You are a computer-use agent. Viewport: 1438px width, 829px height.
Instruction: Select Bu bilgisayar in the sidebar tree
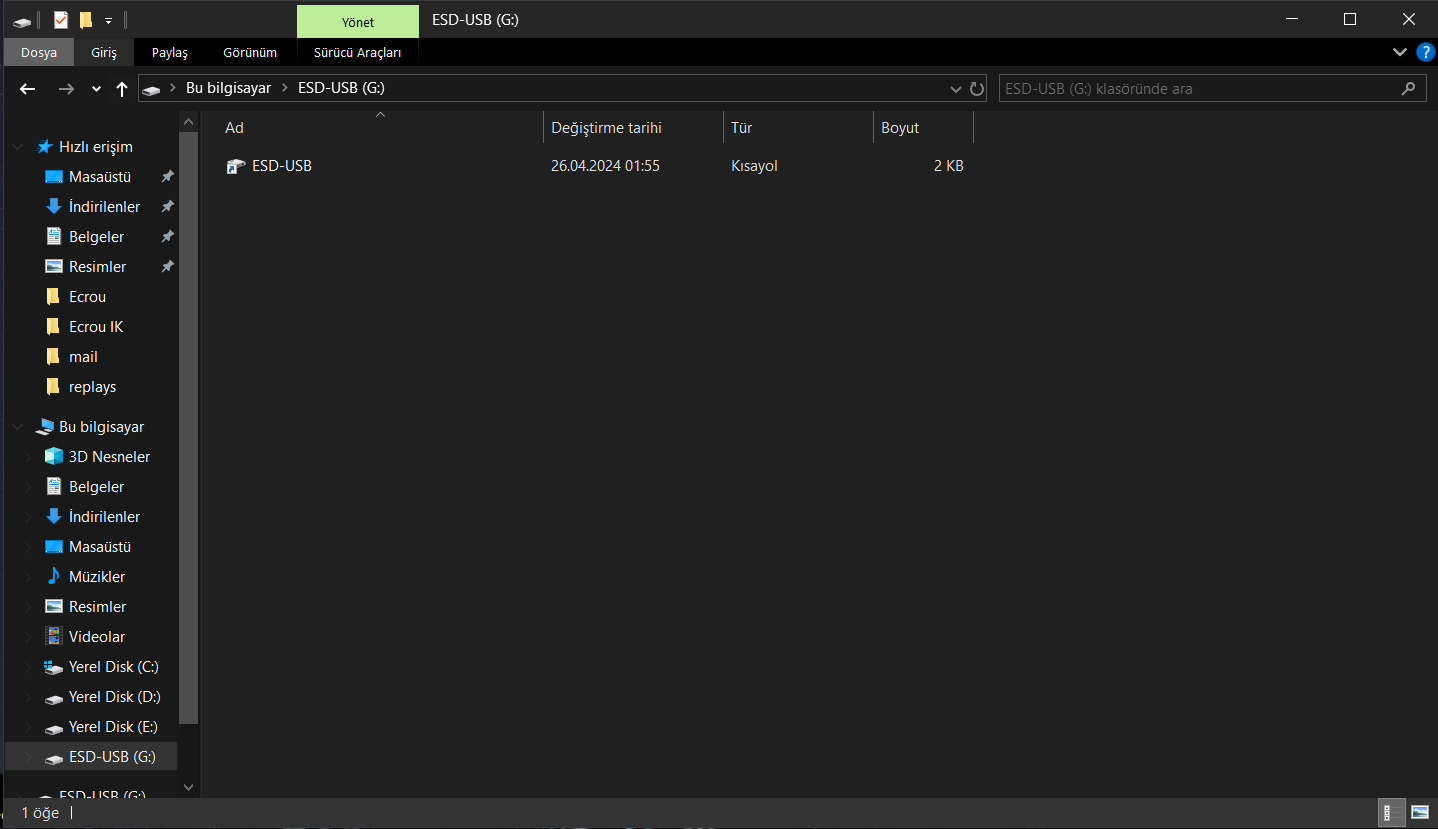point(101,427)
